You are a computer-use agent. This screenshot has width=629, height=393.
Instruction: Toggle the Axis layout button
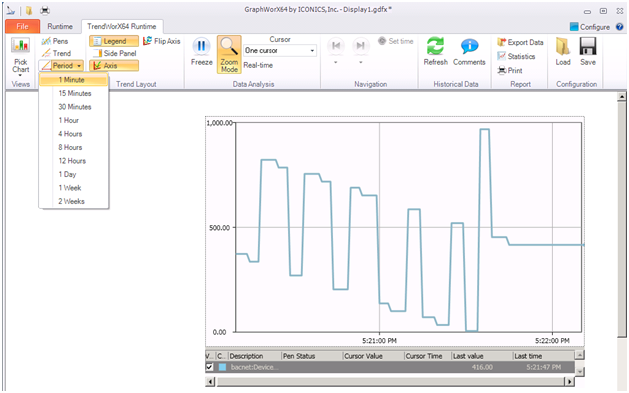(x=114, y=66)
